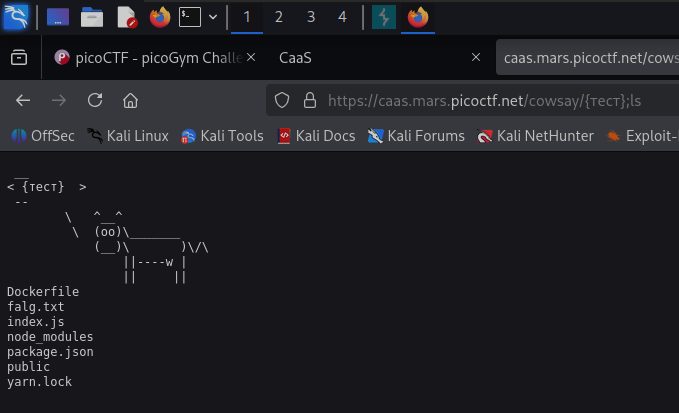
Task: Go to the Firefox home page
Action: [x=130, y=100]
